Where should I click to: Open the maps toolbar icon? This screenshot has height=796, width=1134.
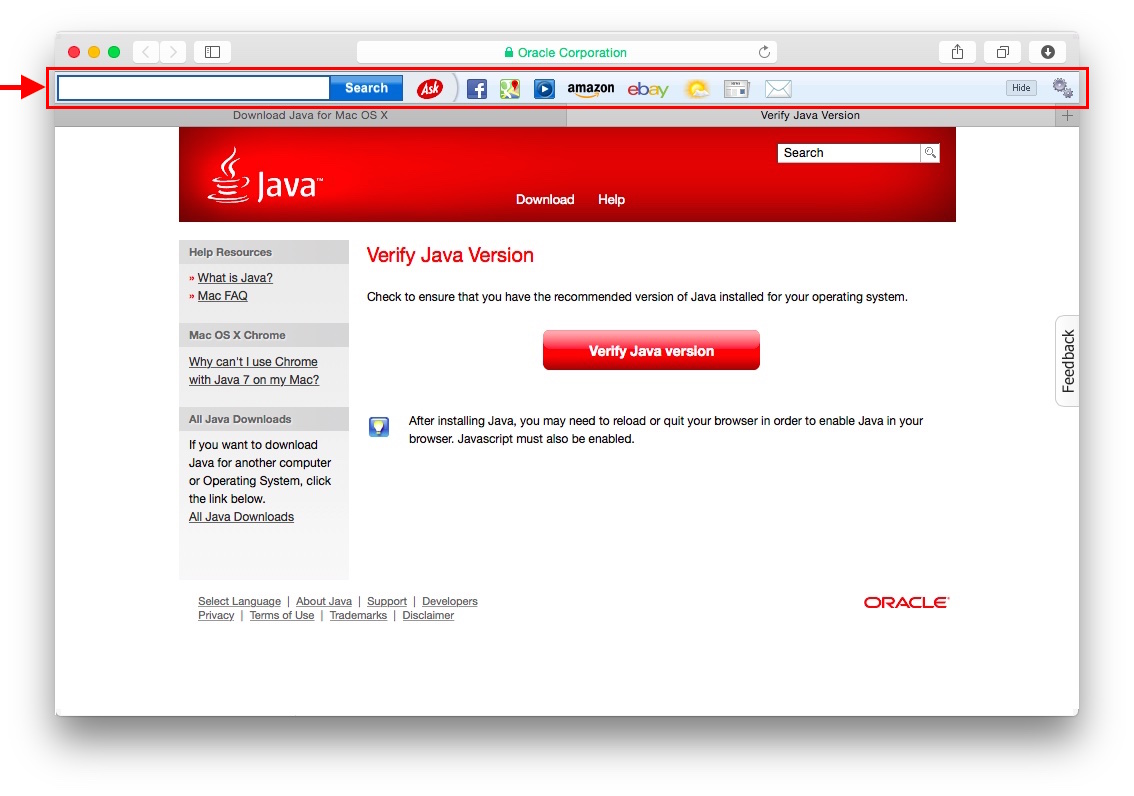point(510,89)
